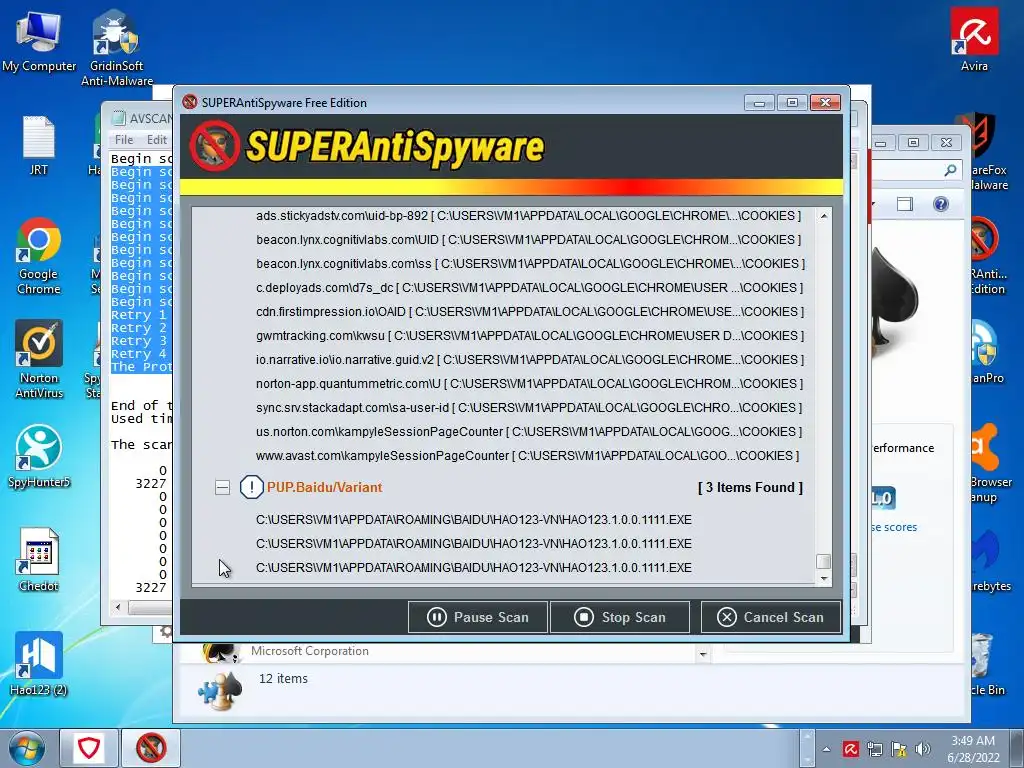The width and height of the screenshot is (1024, 768).
Task: Open volume control in system tray
Action: (923, 749)
